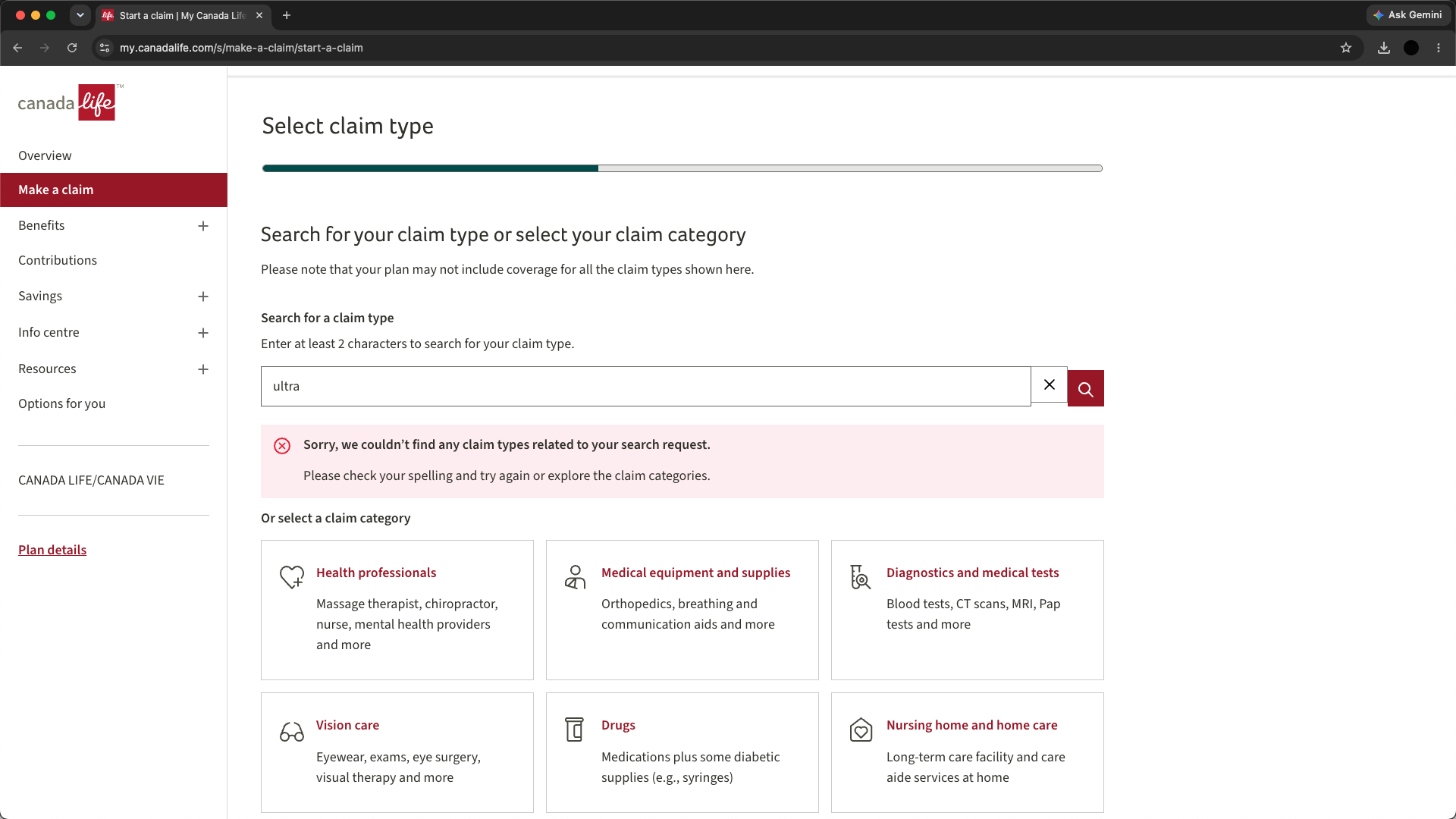Select Make a claim in sidebar

click(x=114, y=190)
